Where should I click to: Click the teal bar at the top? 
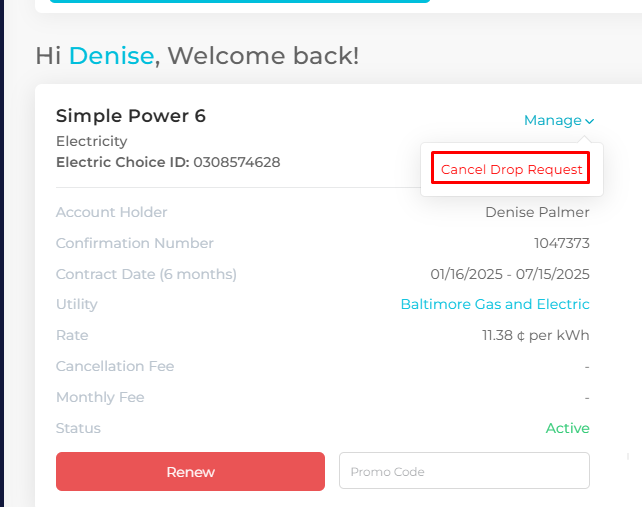click(x=240, y=1)
